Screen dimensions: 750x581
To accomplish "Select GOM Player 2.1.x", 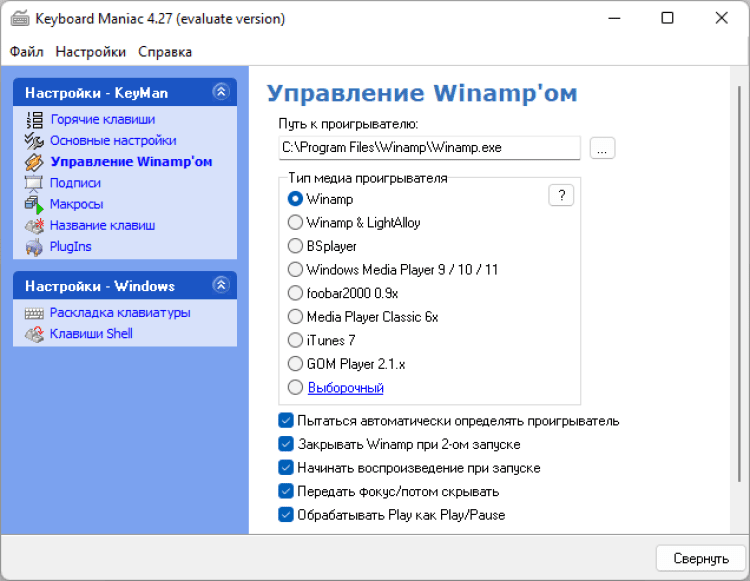I will [x=295, y=364].
